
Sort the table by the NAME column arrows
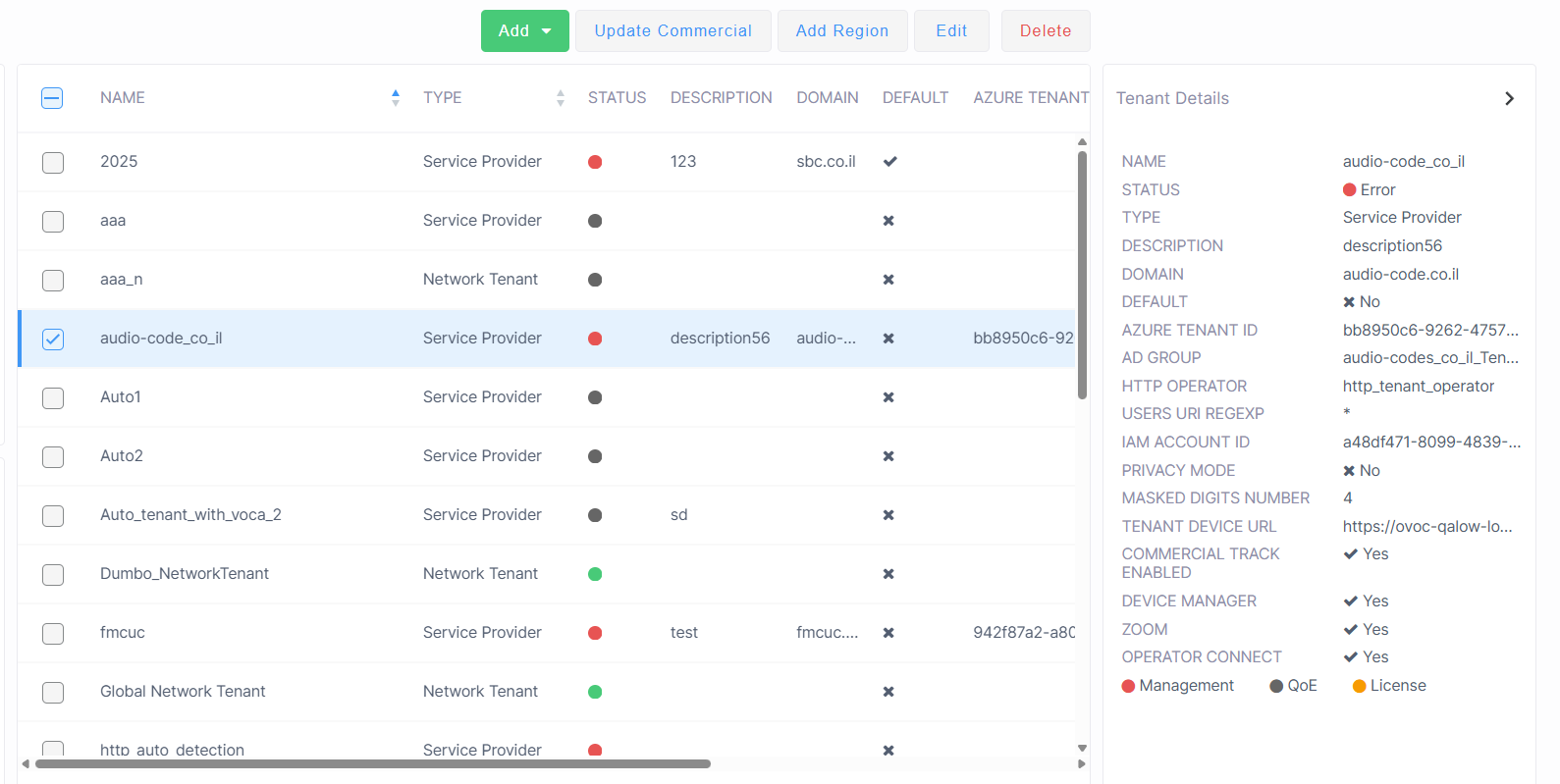pos(396,98)
